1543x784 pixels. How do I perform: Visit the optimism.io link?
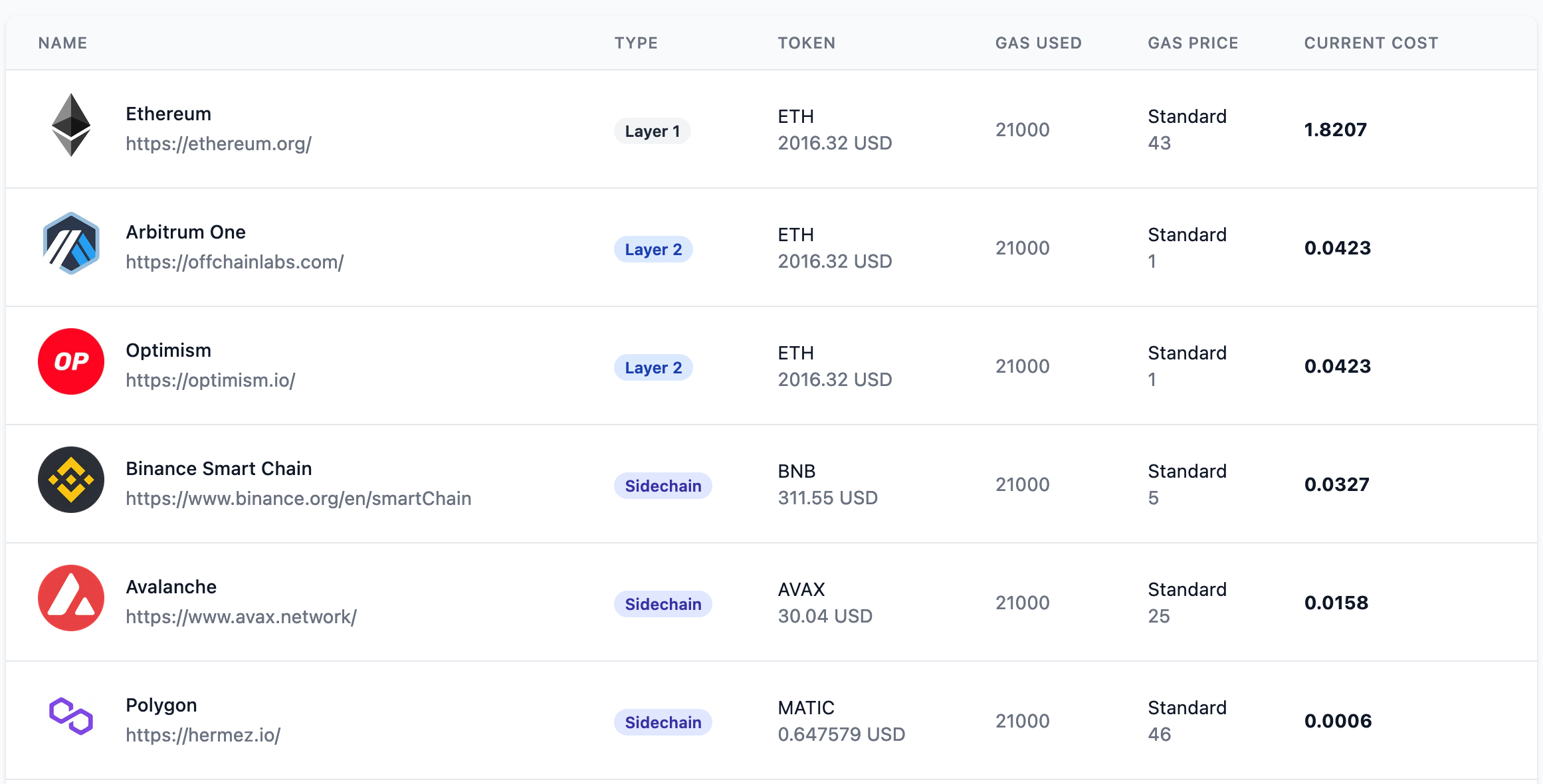pos(211,380)
